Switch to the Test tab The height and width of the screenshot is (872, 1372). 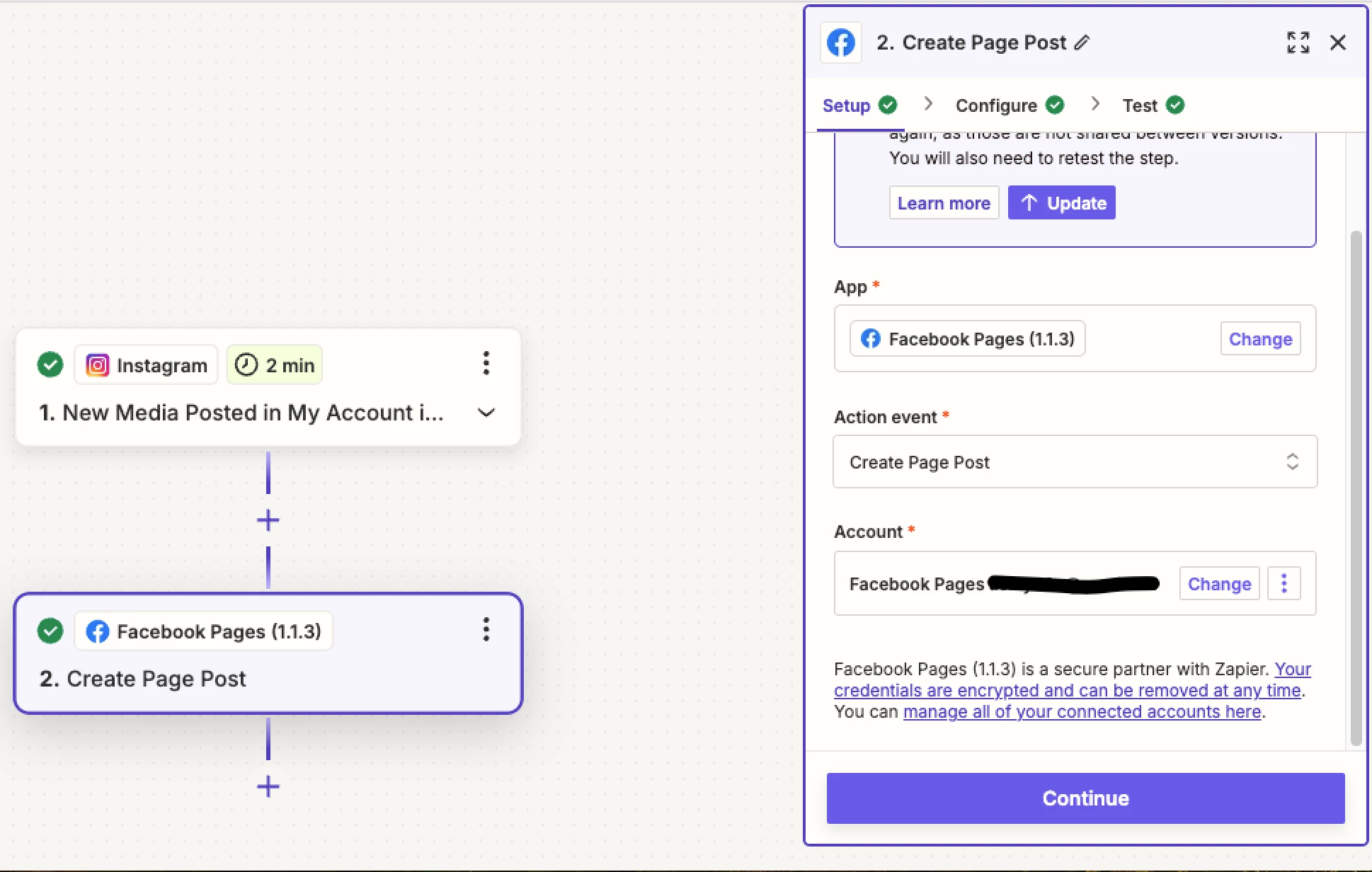tap(1140, 105)
